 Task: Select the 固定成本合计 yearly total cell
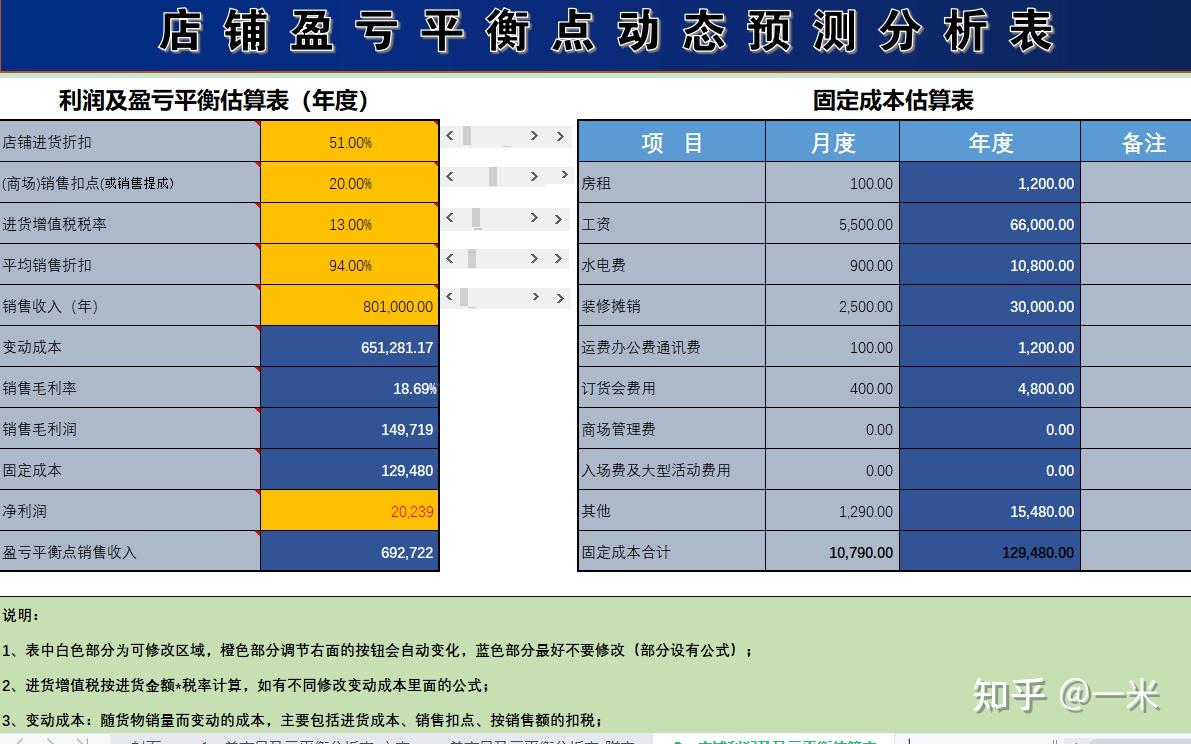point(990,551)
